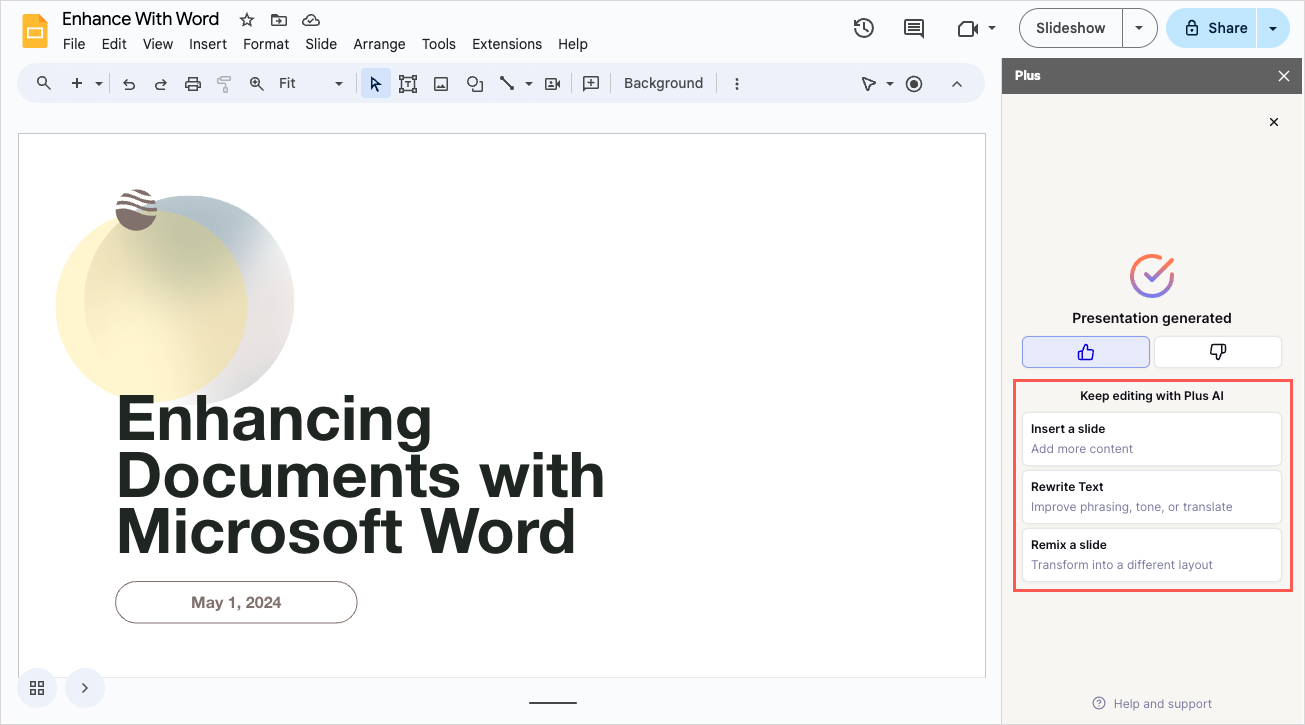Open the three-dot more options
1305x725 pixels.
pos(737,84)
